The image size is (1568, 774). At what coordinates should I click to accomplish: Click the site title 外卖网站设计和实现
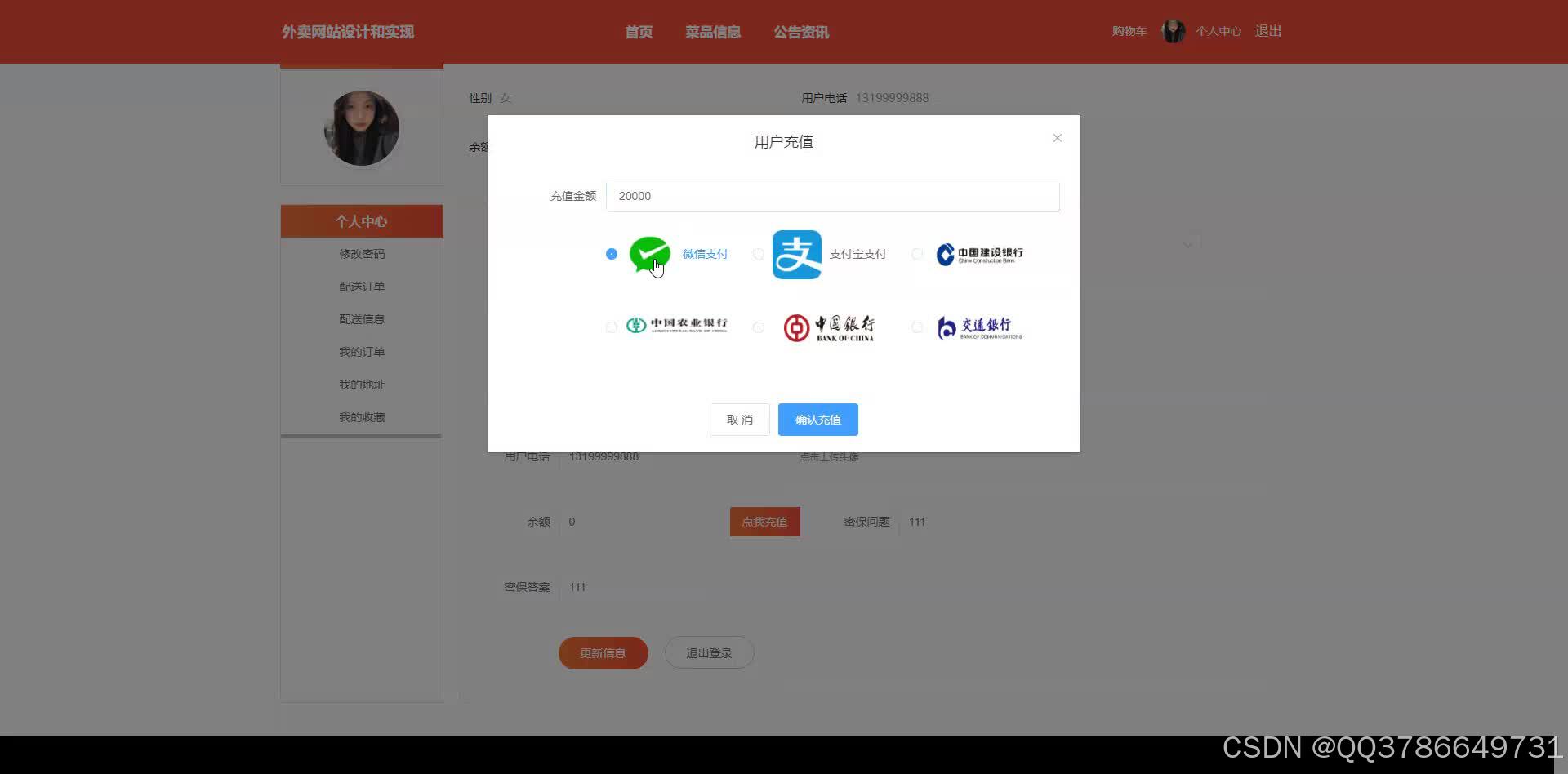pyautogui.click(x=348, y=32)
